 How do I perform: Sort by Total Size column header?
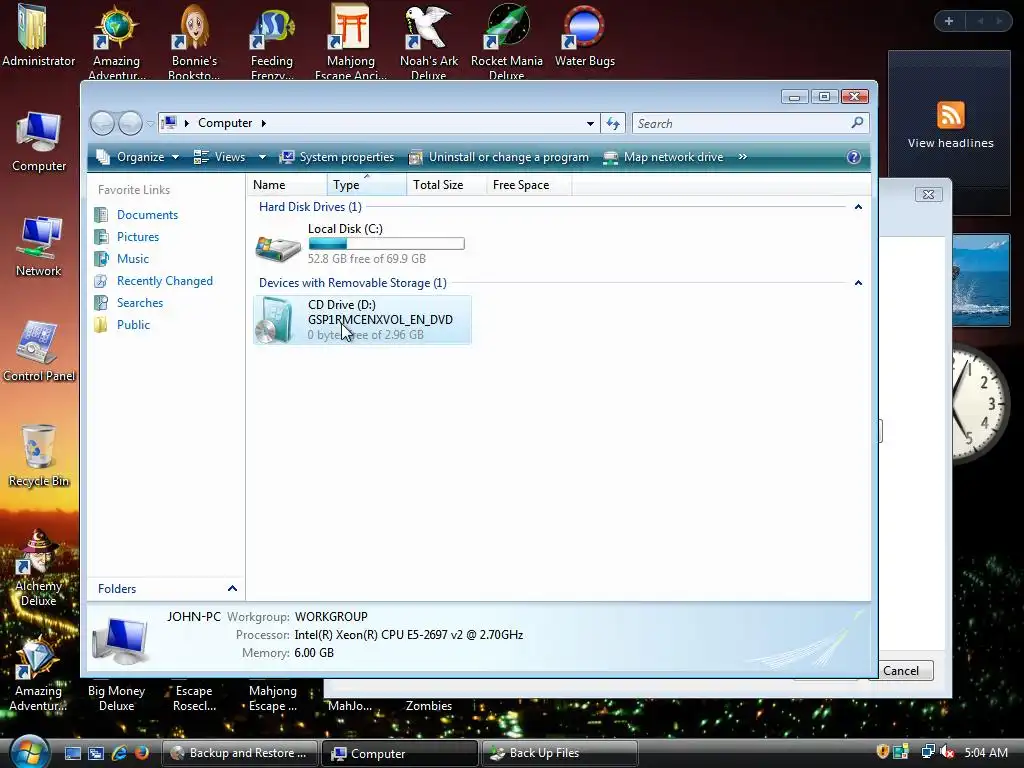447,185
